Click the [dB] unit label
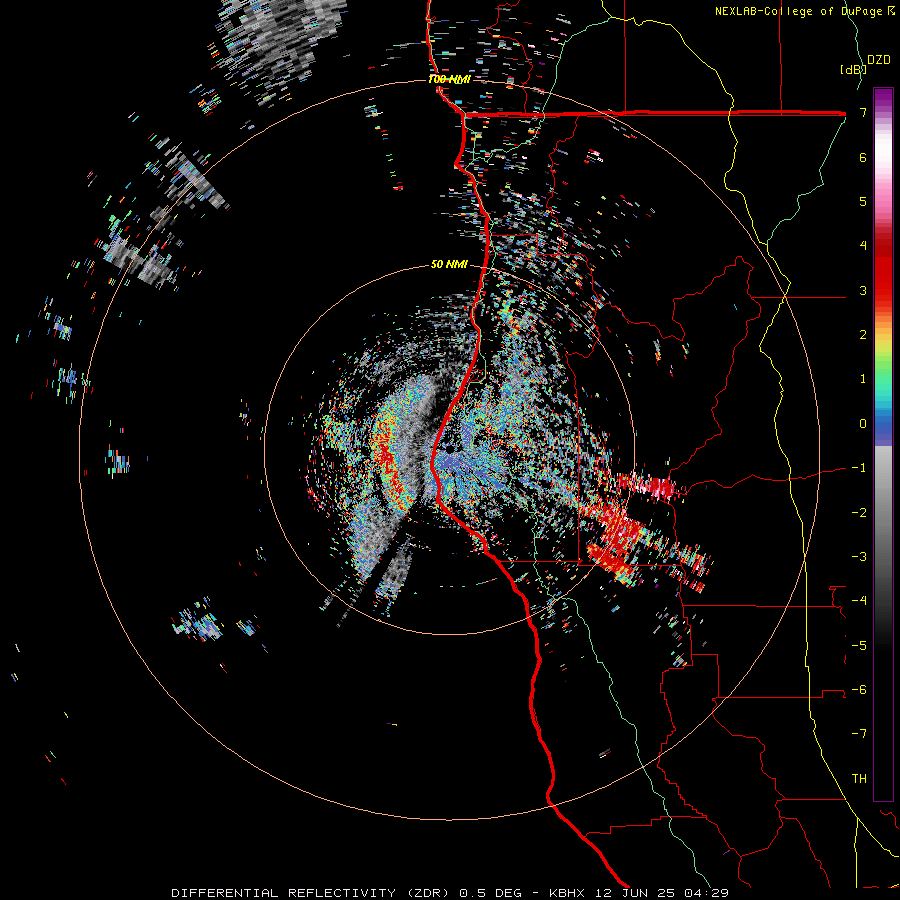The width and height of the screenshot is (900, 900). click(x=853, y=70)
